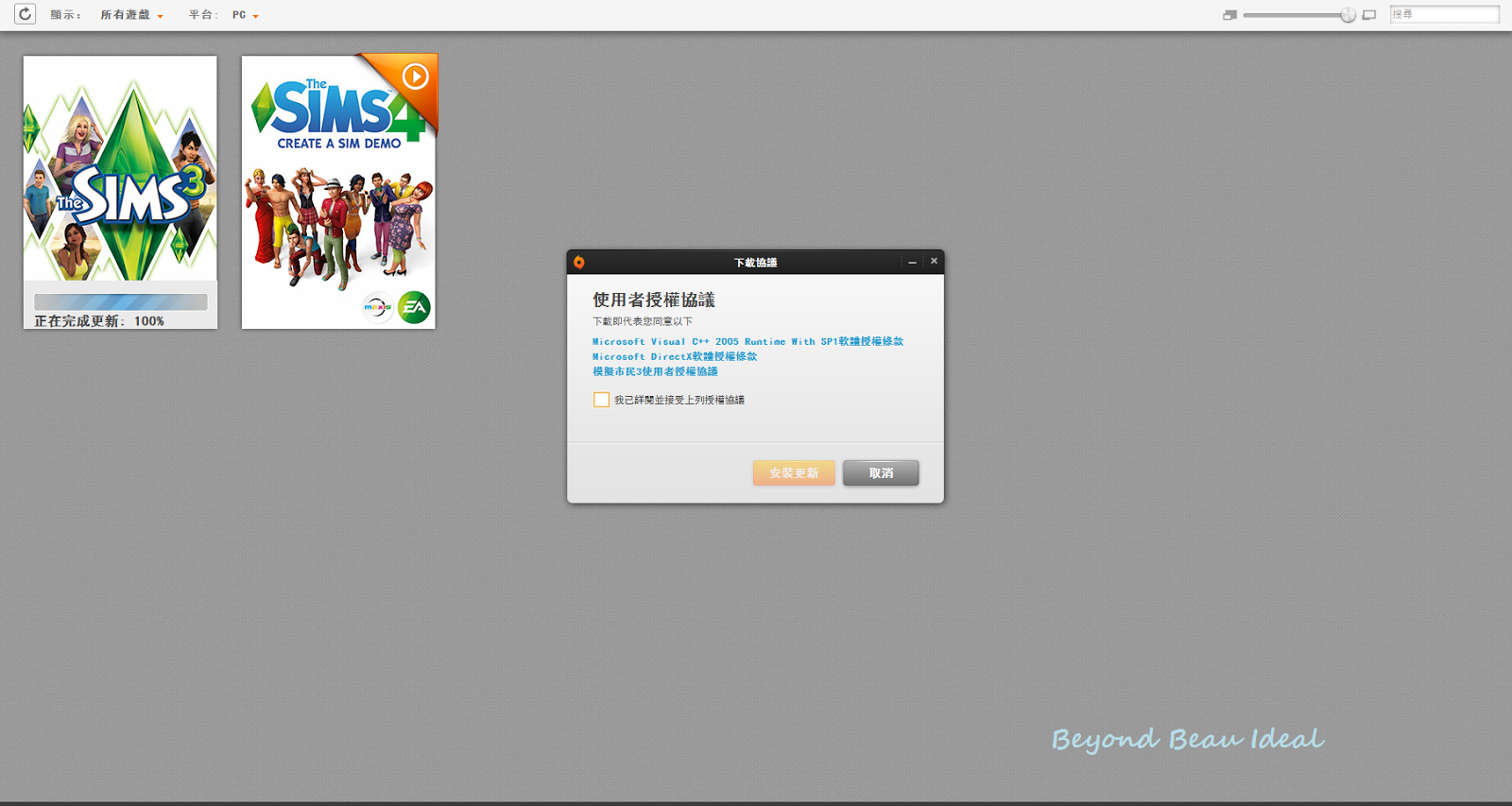Open 模擬市民3使用者授權協議 link
This screenshot has height=806, width=1512.
click(655, 371)
